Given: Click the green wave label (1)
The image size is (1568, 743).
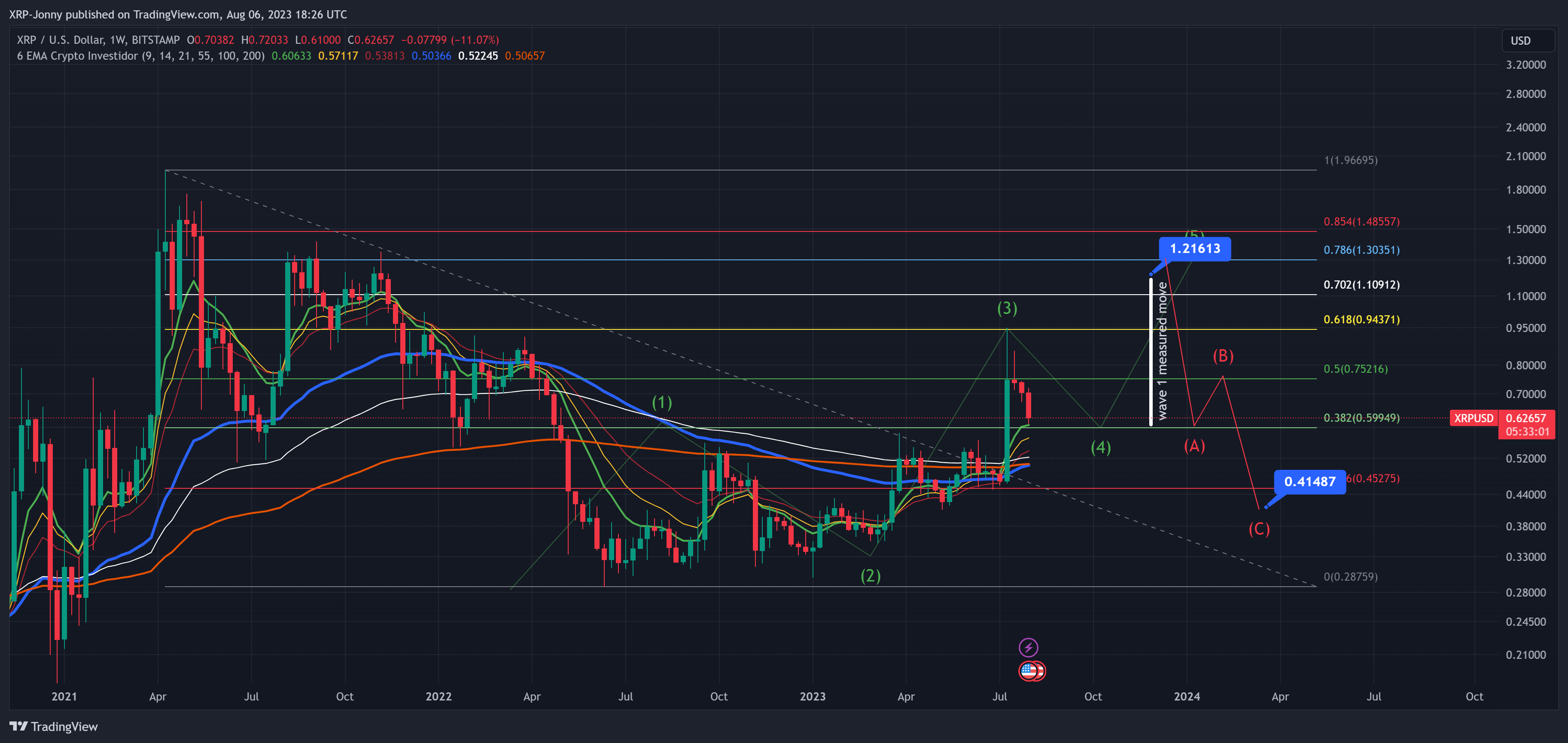Looking at the screenshot, I should pyautogui.click(x=662, y=402).
